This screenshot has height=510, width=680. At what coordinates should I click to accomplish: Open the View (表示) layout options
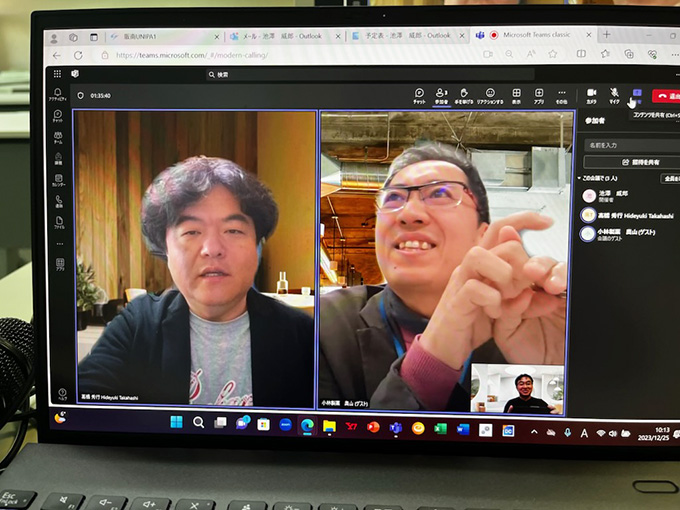pos(516,96)
